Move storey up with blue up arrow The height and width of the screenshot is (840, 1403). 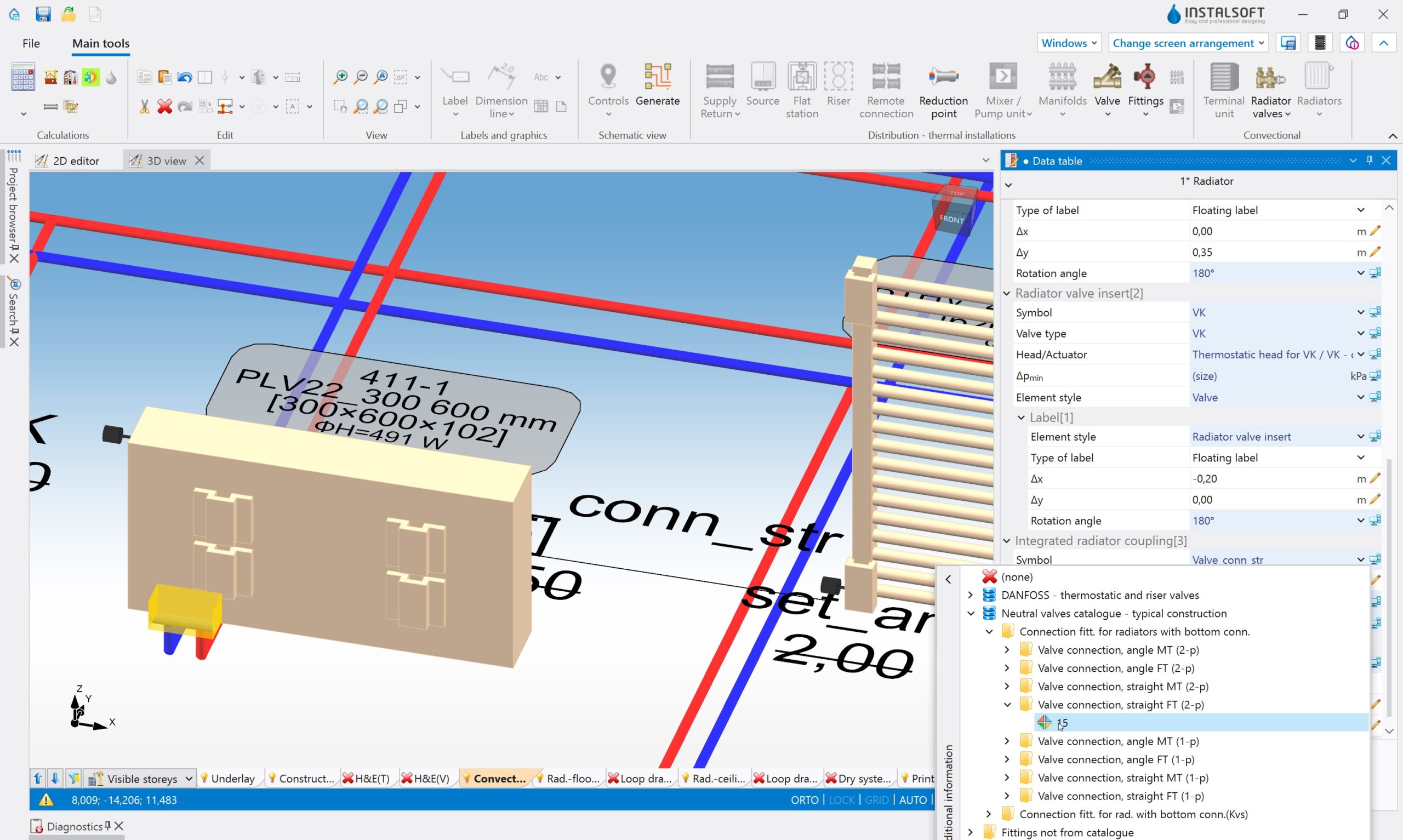(38, 778)
